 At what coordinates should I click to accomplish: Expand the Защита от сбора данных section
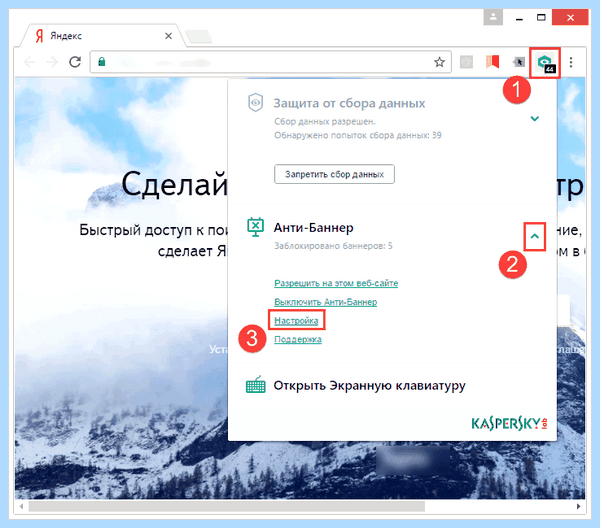pos(535,118)
